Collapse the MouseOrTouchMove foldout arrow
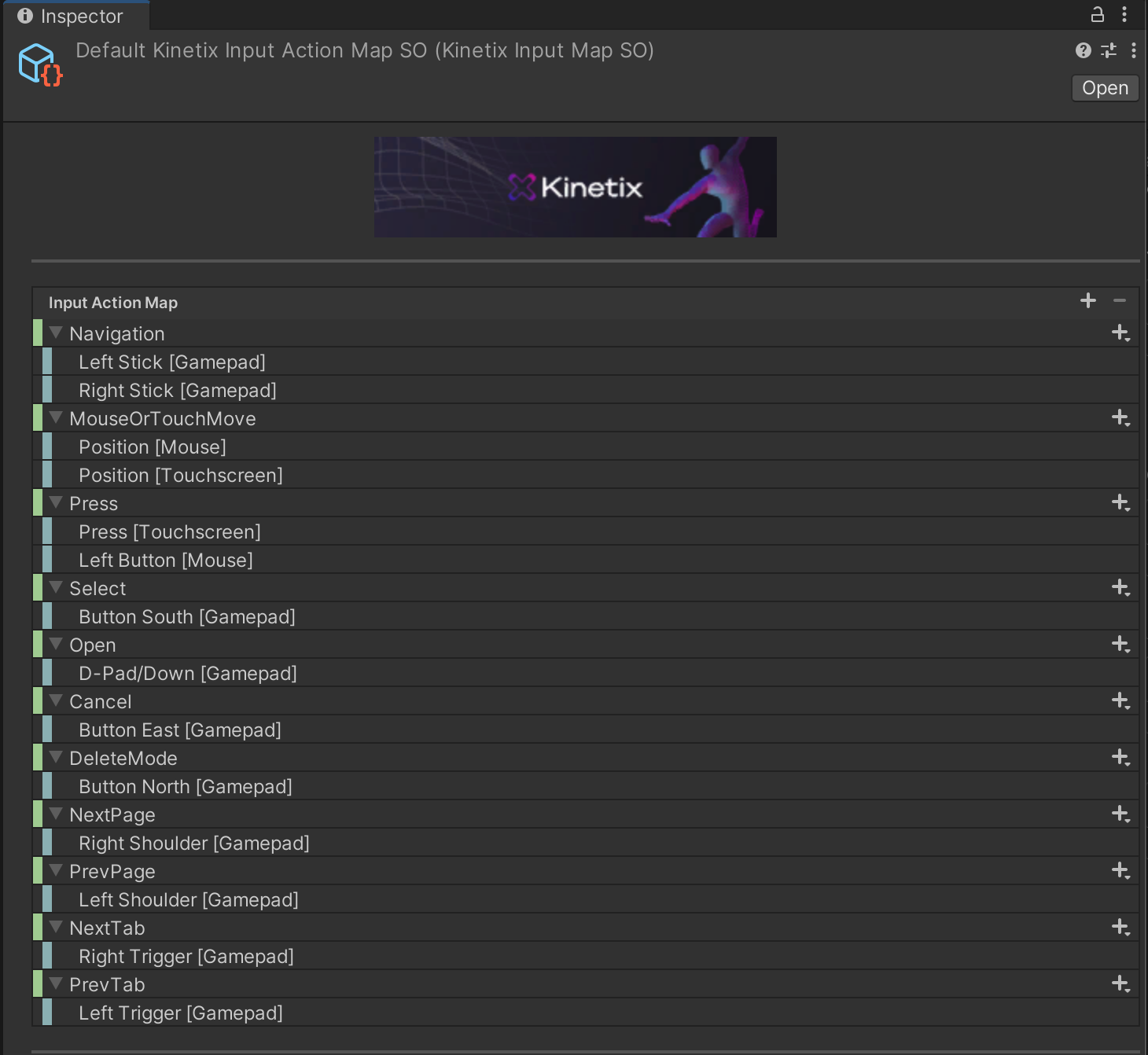 pos(56,417)
